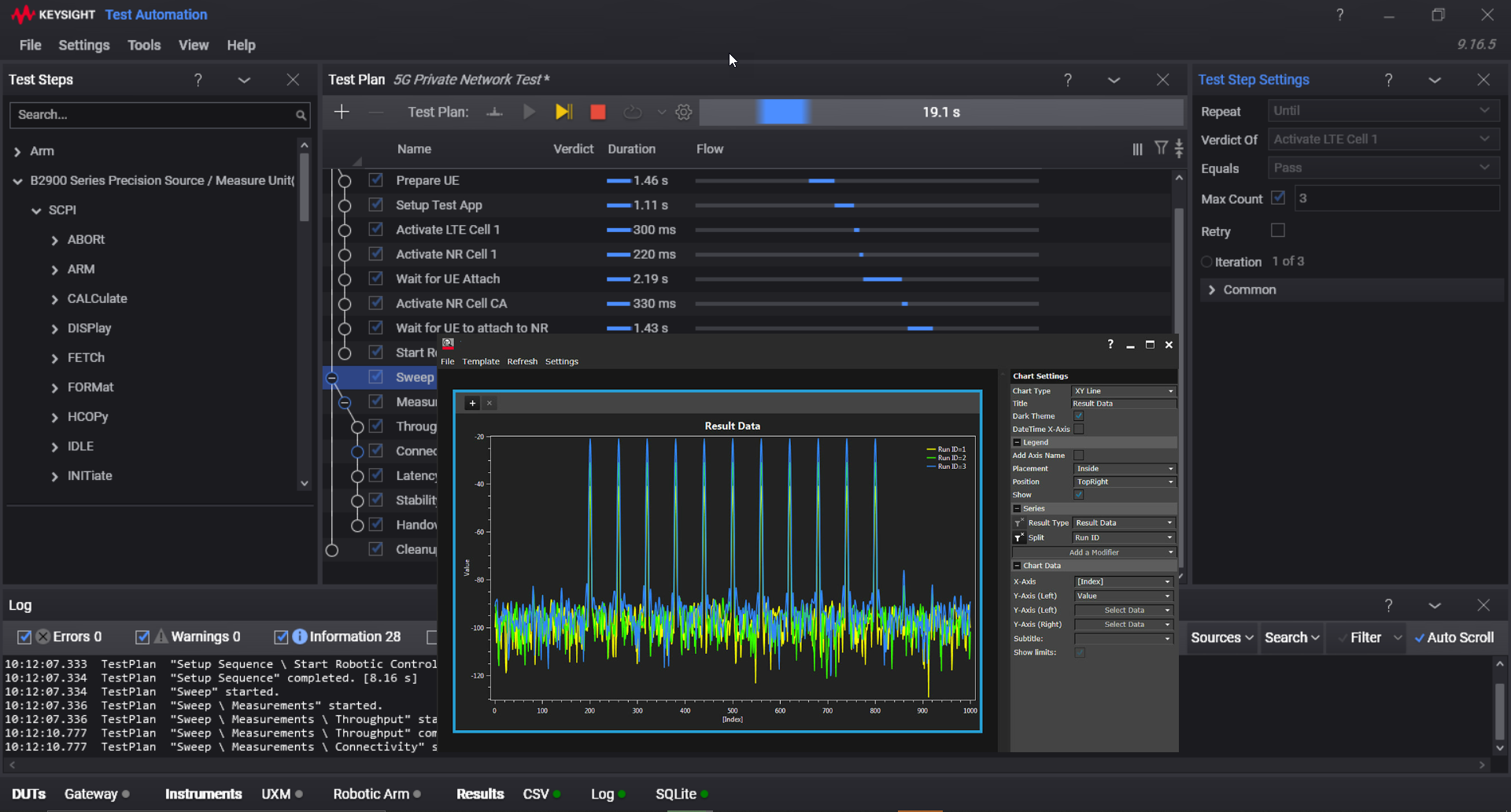Screen dimensions: 1511x812
Task: Expand the SCPI tree item
Action: coord(36,210)
